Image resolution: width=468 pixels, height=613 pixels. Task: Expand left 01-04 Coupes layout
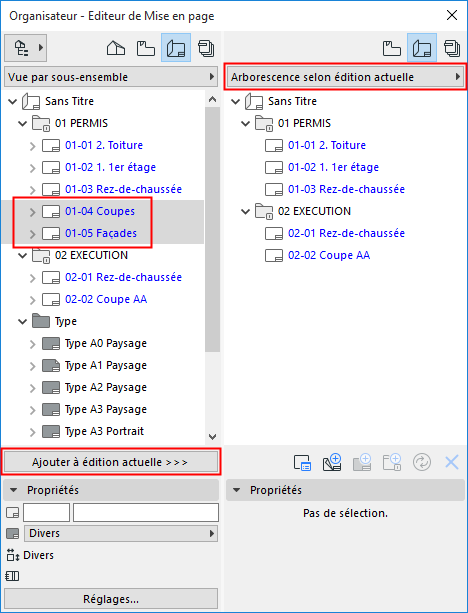point(32,212)
